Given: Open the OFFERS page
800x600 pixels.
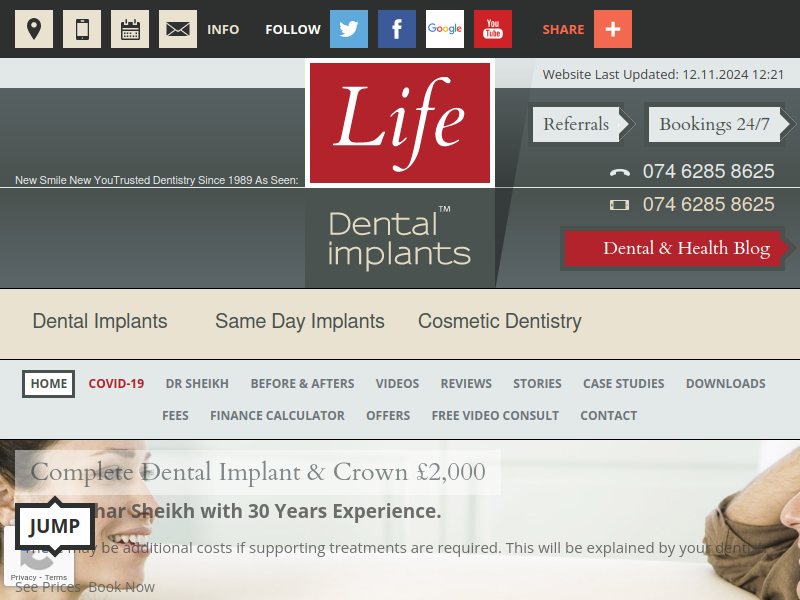Looking at the screenshot, I should [x=388, y=416].
